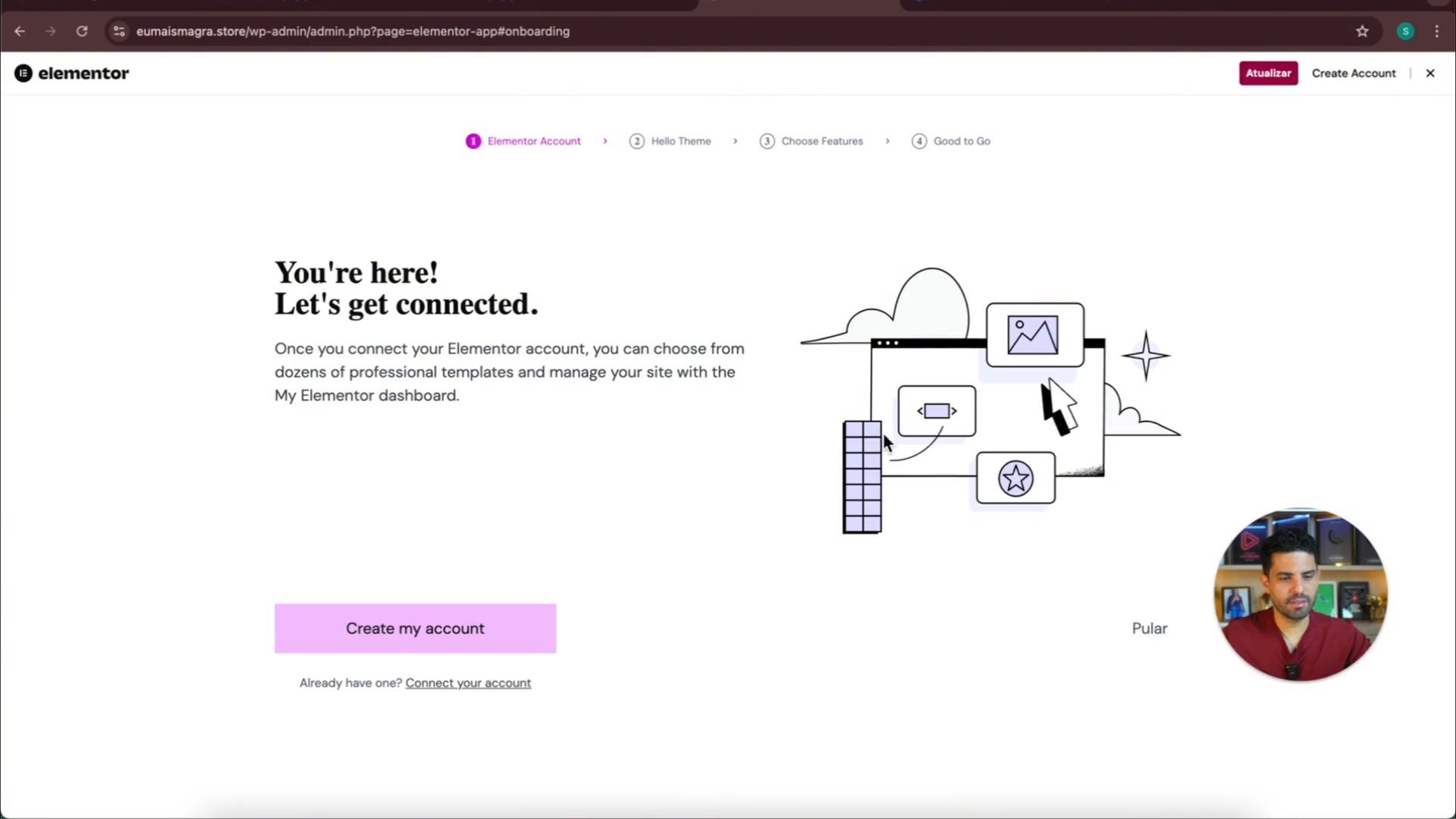Image resolution: width=1456 pixels, height=819 pixels.
Task: Bookmark this page with star icon
Action: coord(1362,31)
